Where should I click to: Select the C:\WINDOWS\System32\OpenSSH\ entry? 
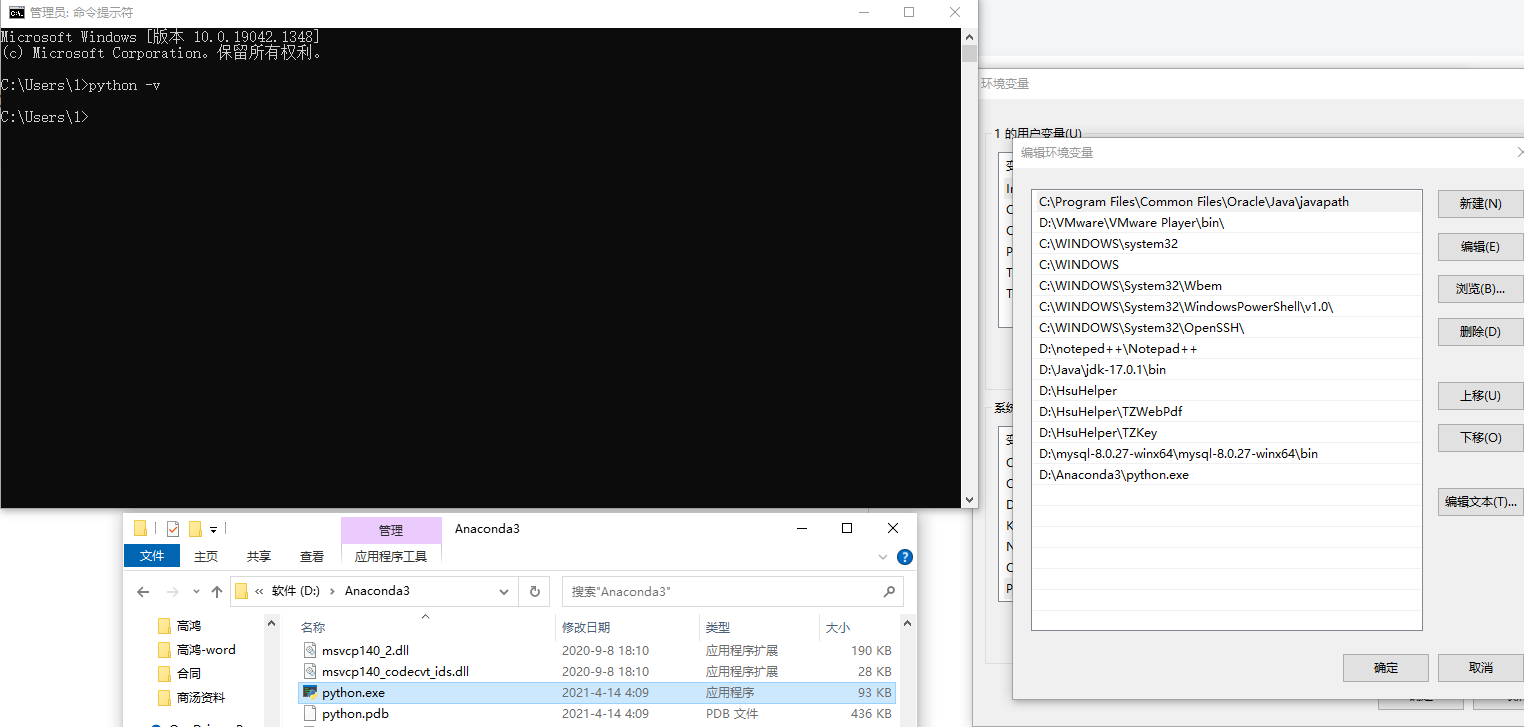click(1227, 328)
